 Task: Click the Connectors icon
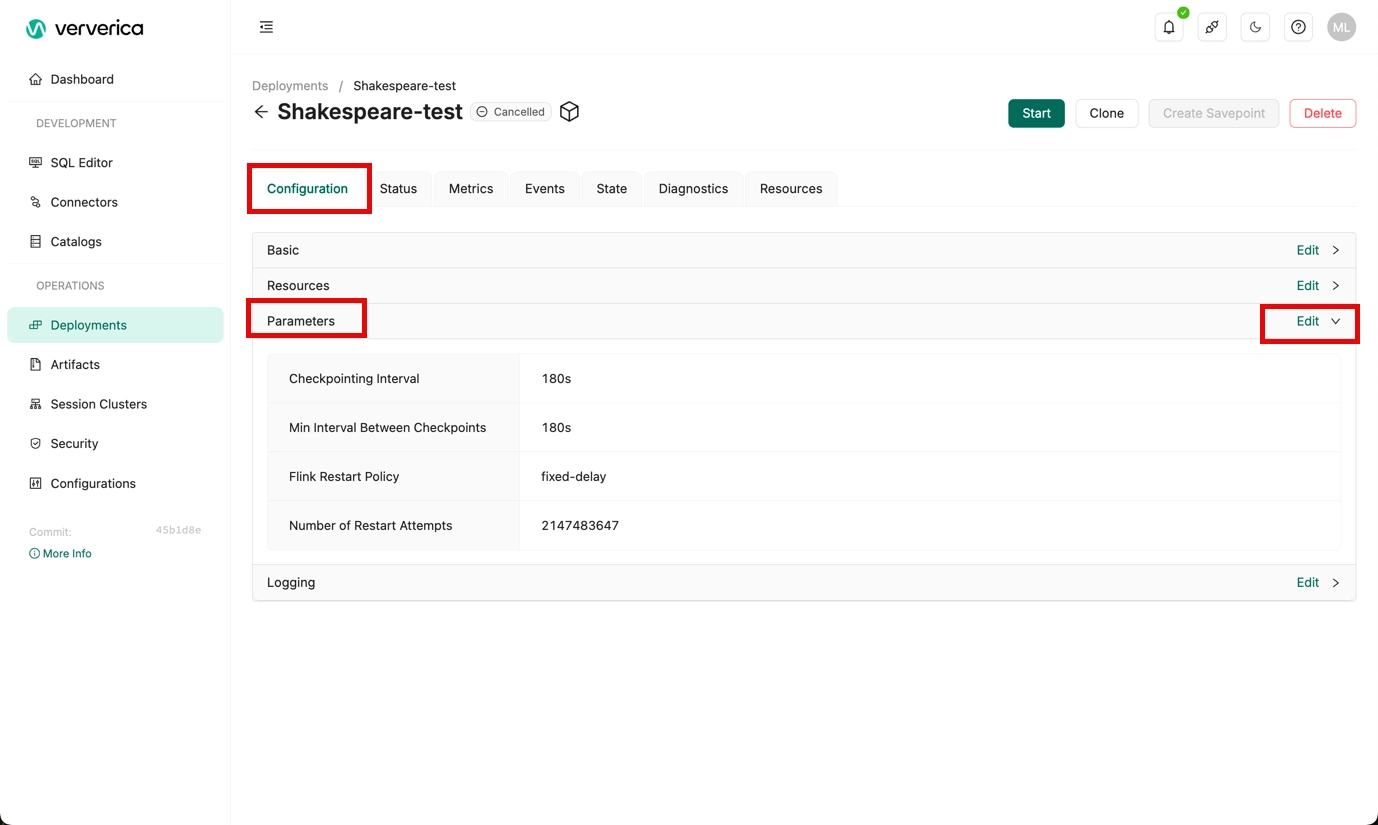click(x=36, y=202)
